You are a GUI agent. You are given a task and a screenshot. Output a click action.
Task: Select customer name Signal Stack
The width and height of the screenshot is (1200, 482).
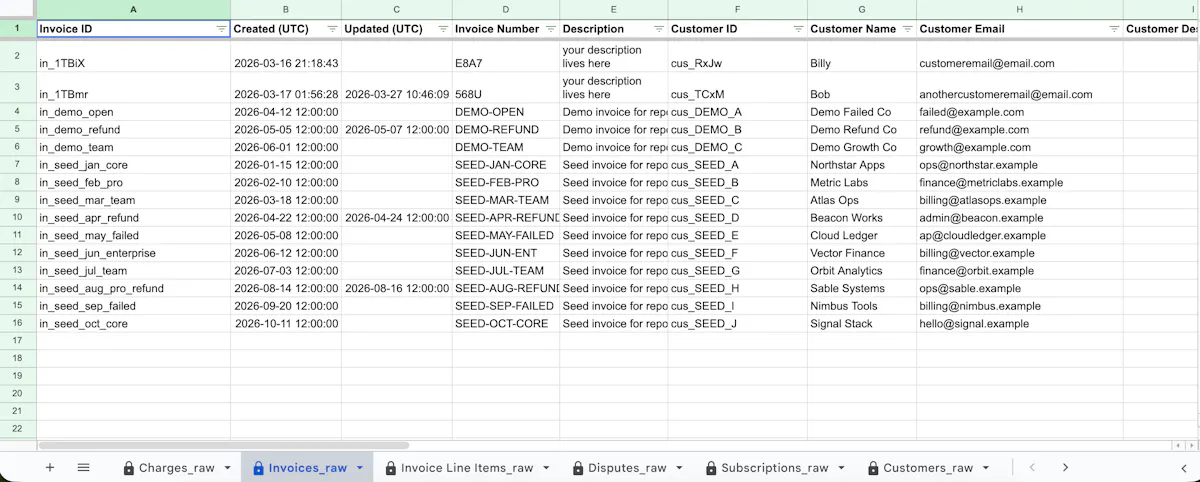pyautogui.click(x=862, y=324)
